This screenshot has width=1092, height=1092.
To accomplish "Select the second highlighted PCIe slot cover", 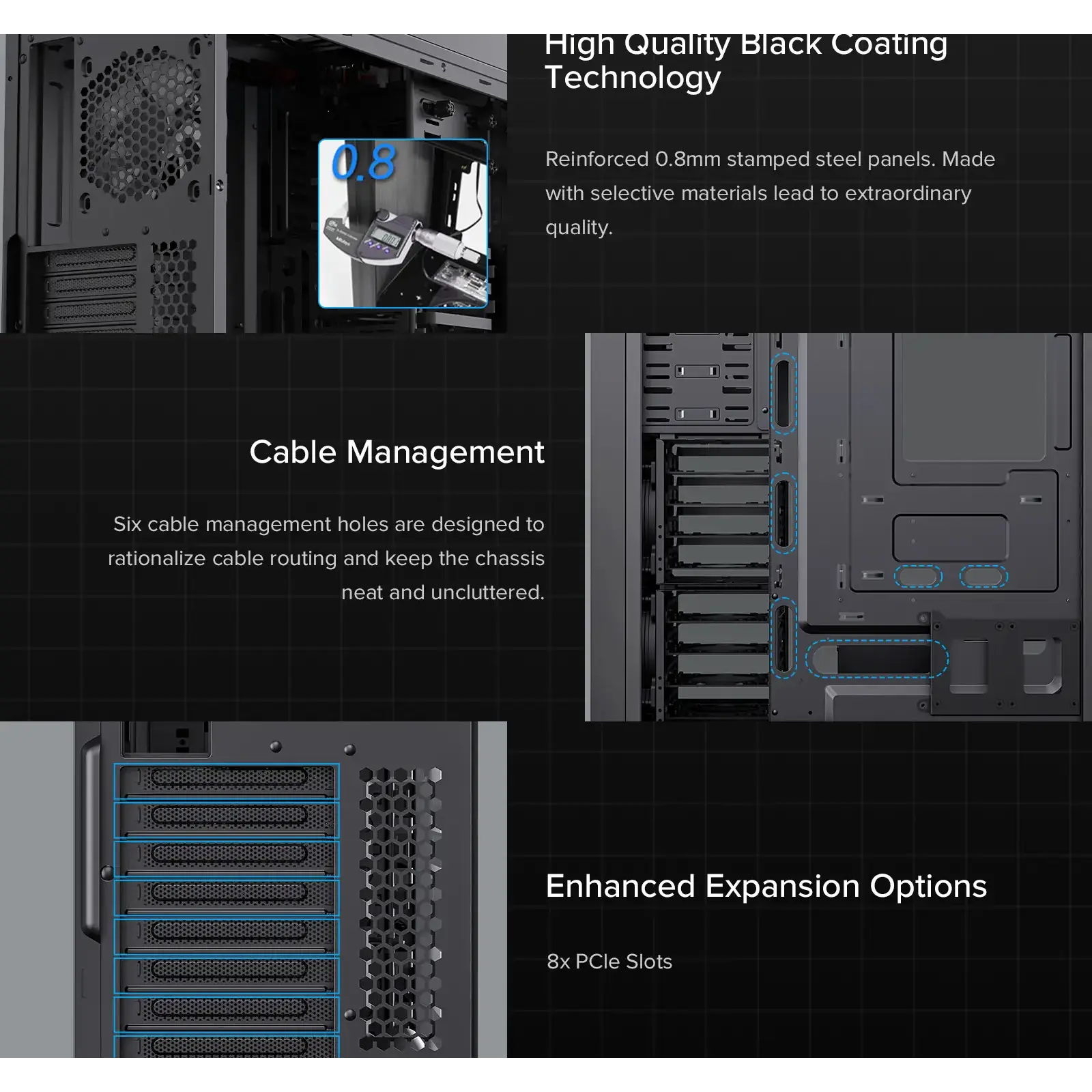I will click(x=227, y=819).
